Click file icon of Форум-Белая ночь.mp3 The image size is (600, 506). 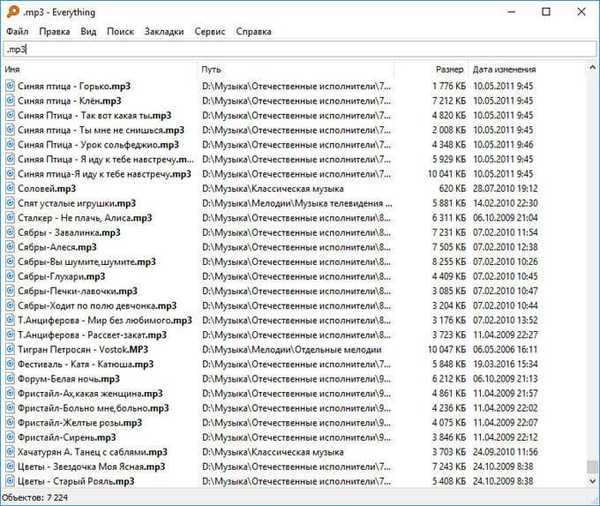point(10,379)
